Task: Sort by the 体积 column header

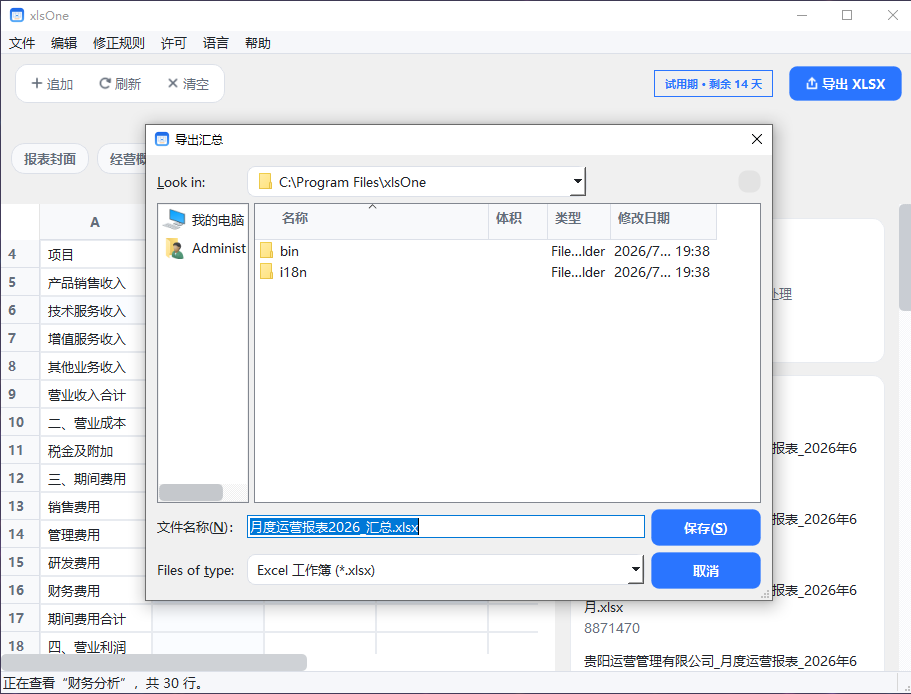Action: click(x=518, y=221)
